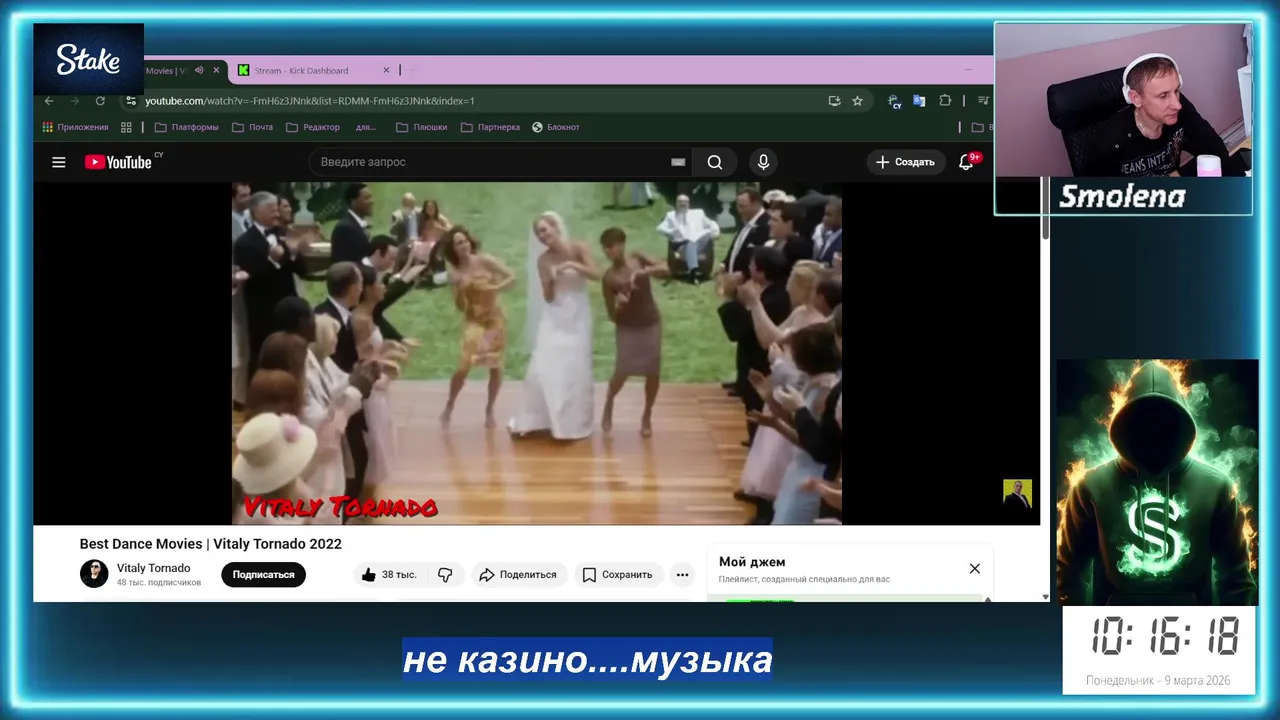Click the address bar URL
Screen dimensions: 1280x720
[310, 101]
